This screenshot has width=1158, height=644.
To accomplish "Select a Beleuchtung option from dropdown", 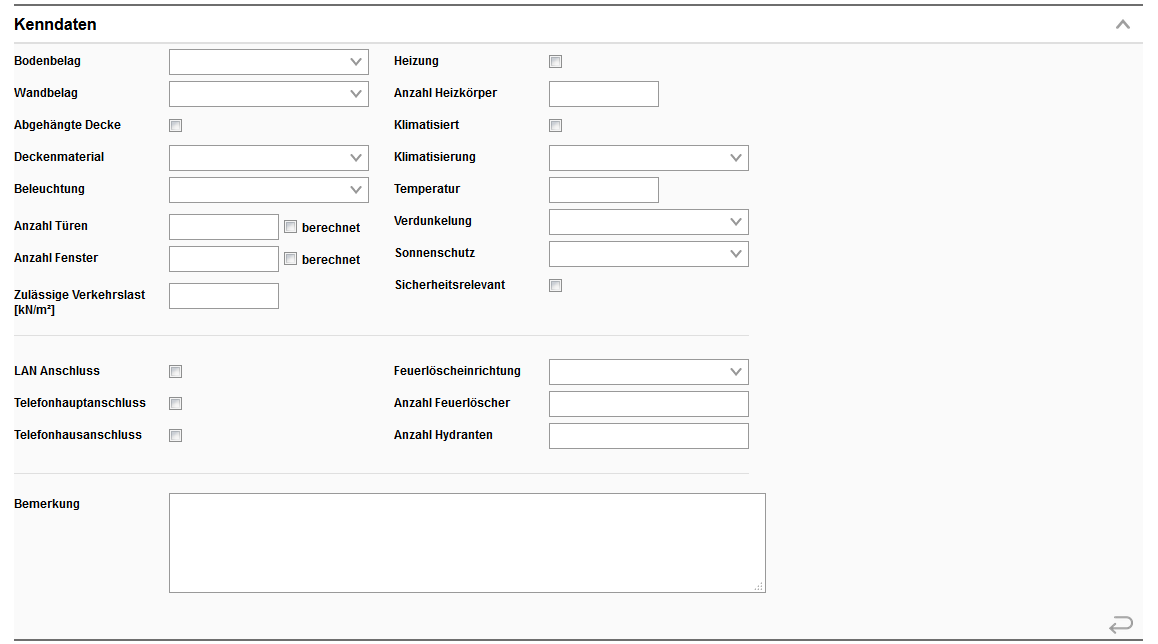I will point(269,190).
